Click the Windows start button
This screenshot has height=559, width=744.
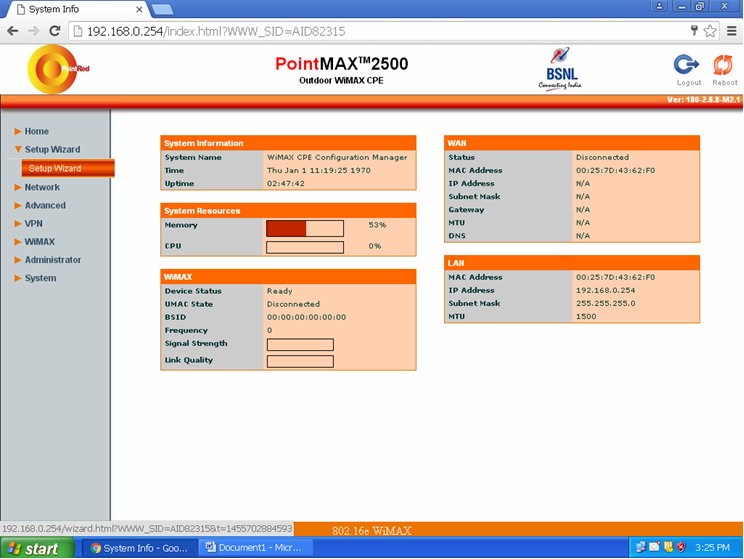click(37, 549)
